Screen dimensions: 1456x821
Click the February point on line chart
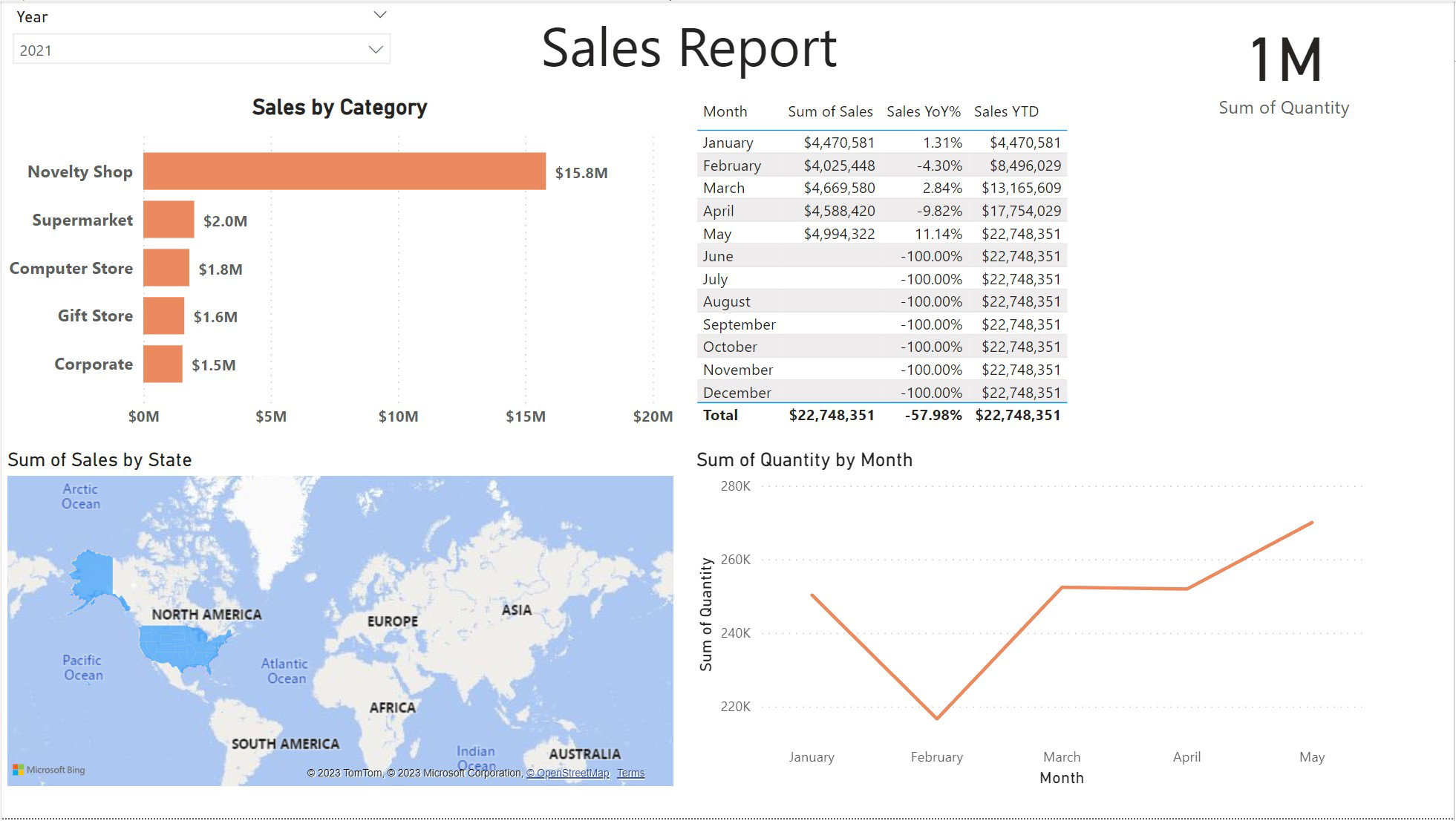pyautogui.click(x=937, y=718)
